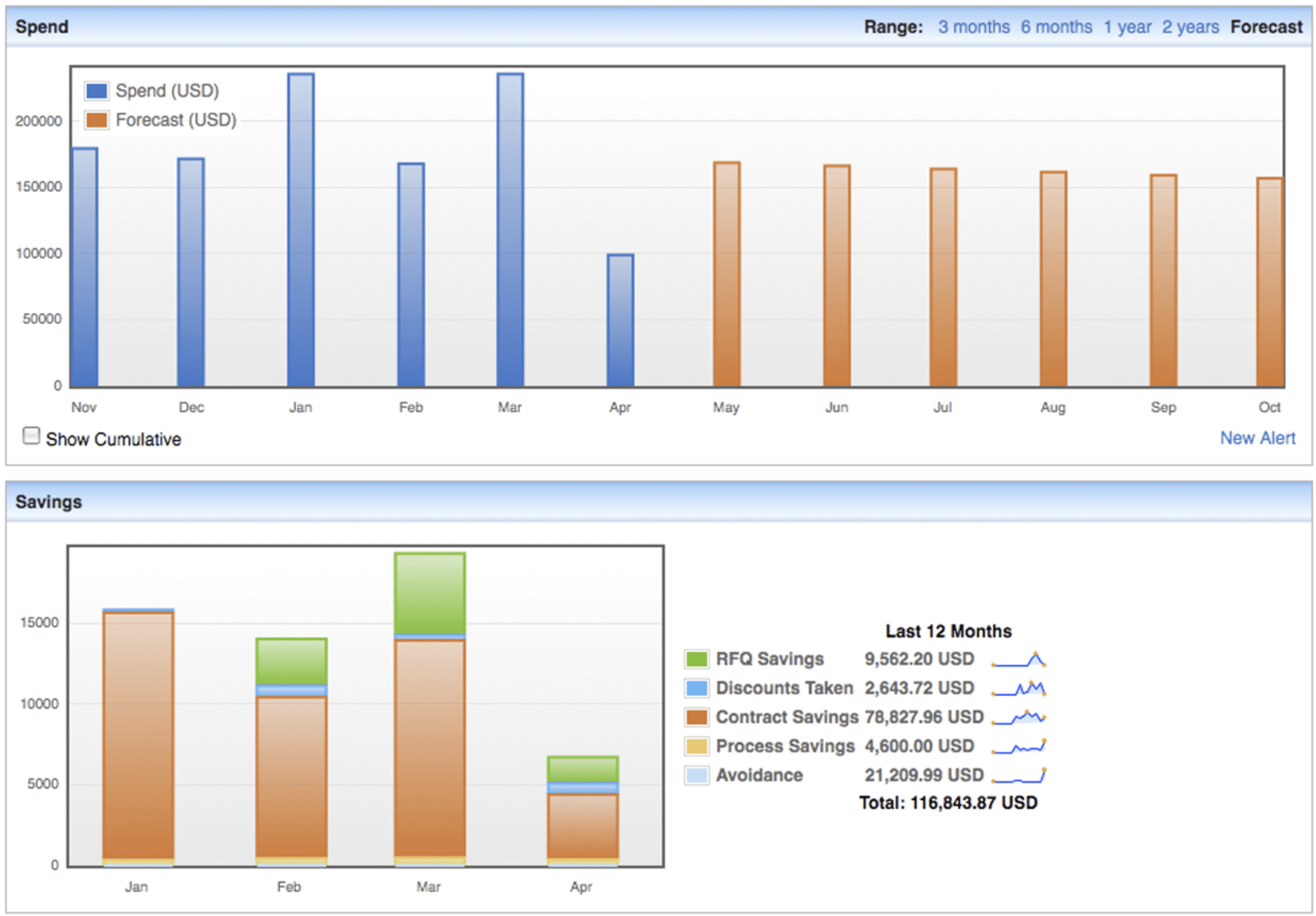This screenshot has width=1316, height=916.
Task: Click the Avoidance sparkline chart
Action: coord(1019,775)
